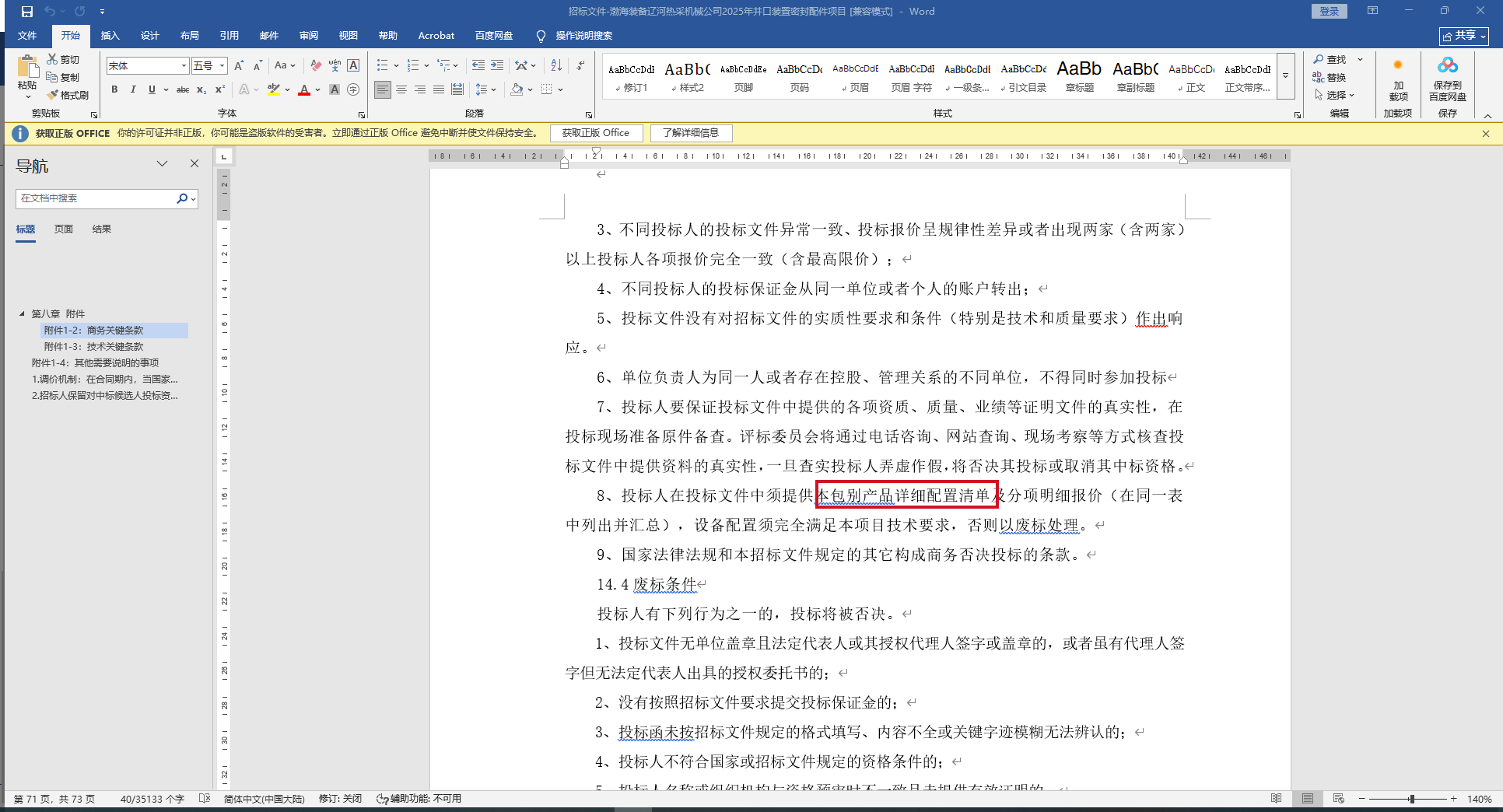The height and width of the screenshot is (812, 1503).
Task: Click the distributed alignment icon
Action: point(457,89)
